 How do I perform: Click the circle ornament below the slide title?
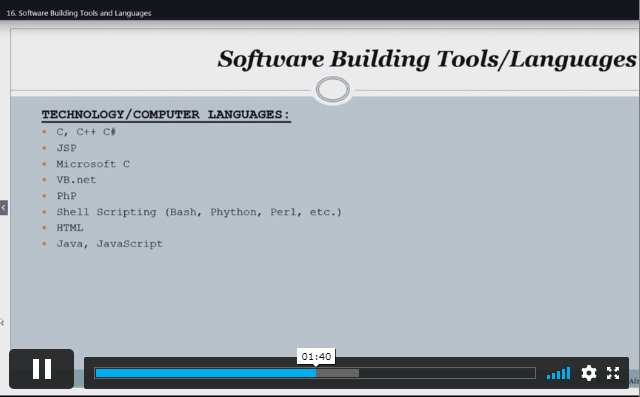[333, 89]
